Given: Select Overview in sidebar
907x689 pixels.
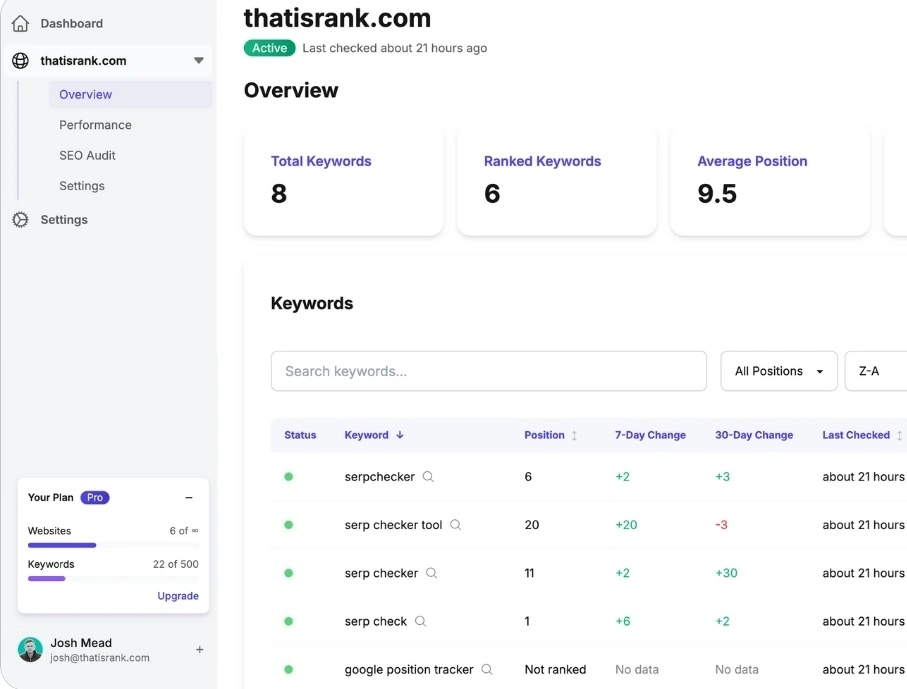Looking at the screenshot, I should pyautogui.click(x=130, y=94).
